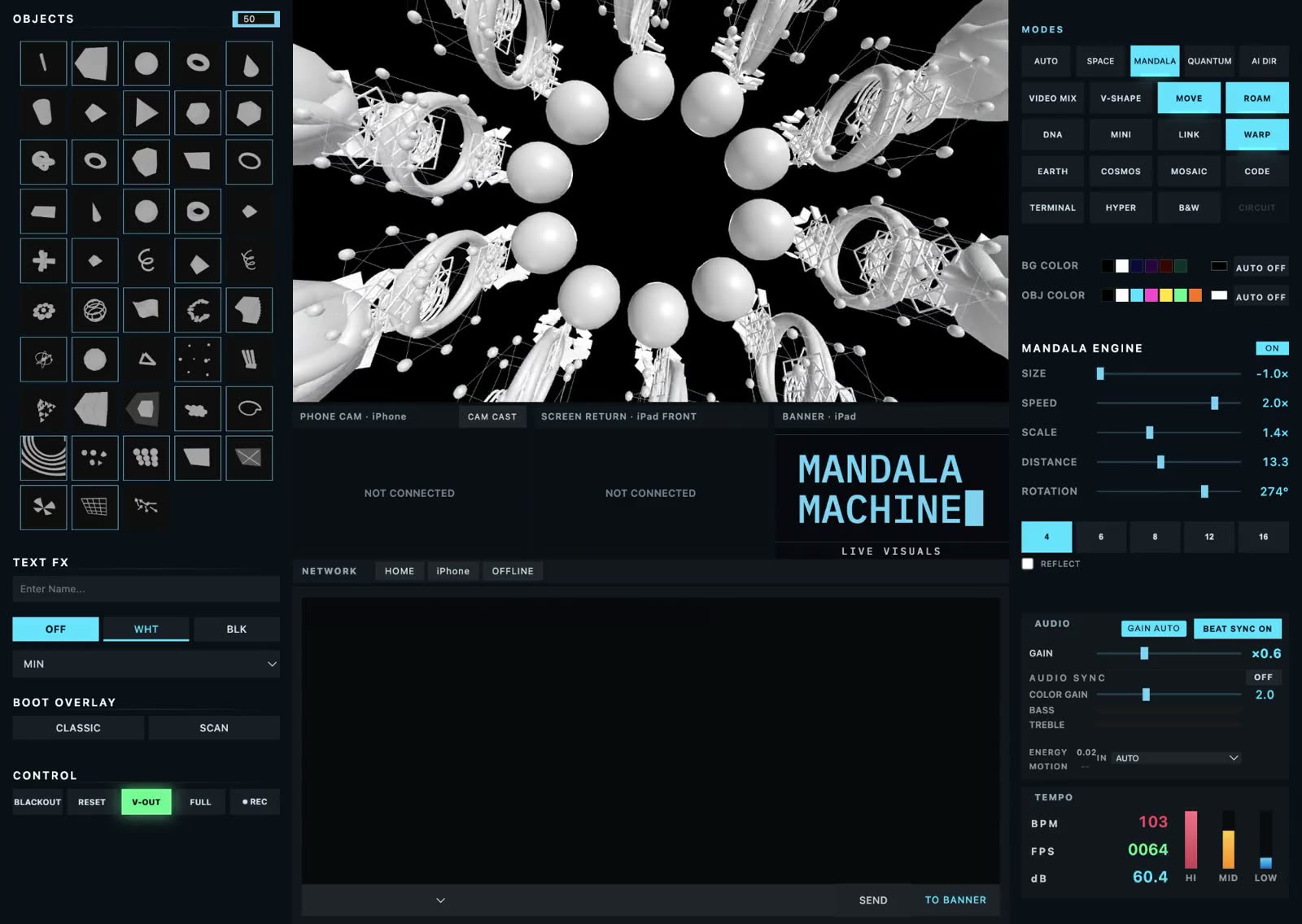
Task: Select the nine-sphere cluster object
Action: pyautogui.click(x=146, y=457)
